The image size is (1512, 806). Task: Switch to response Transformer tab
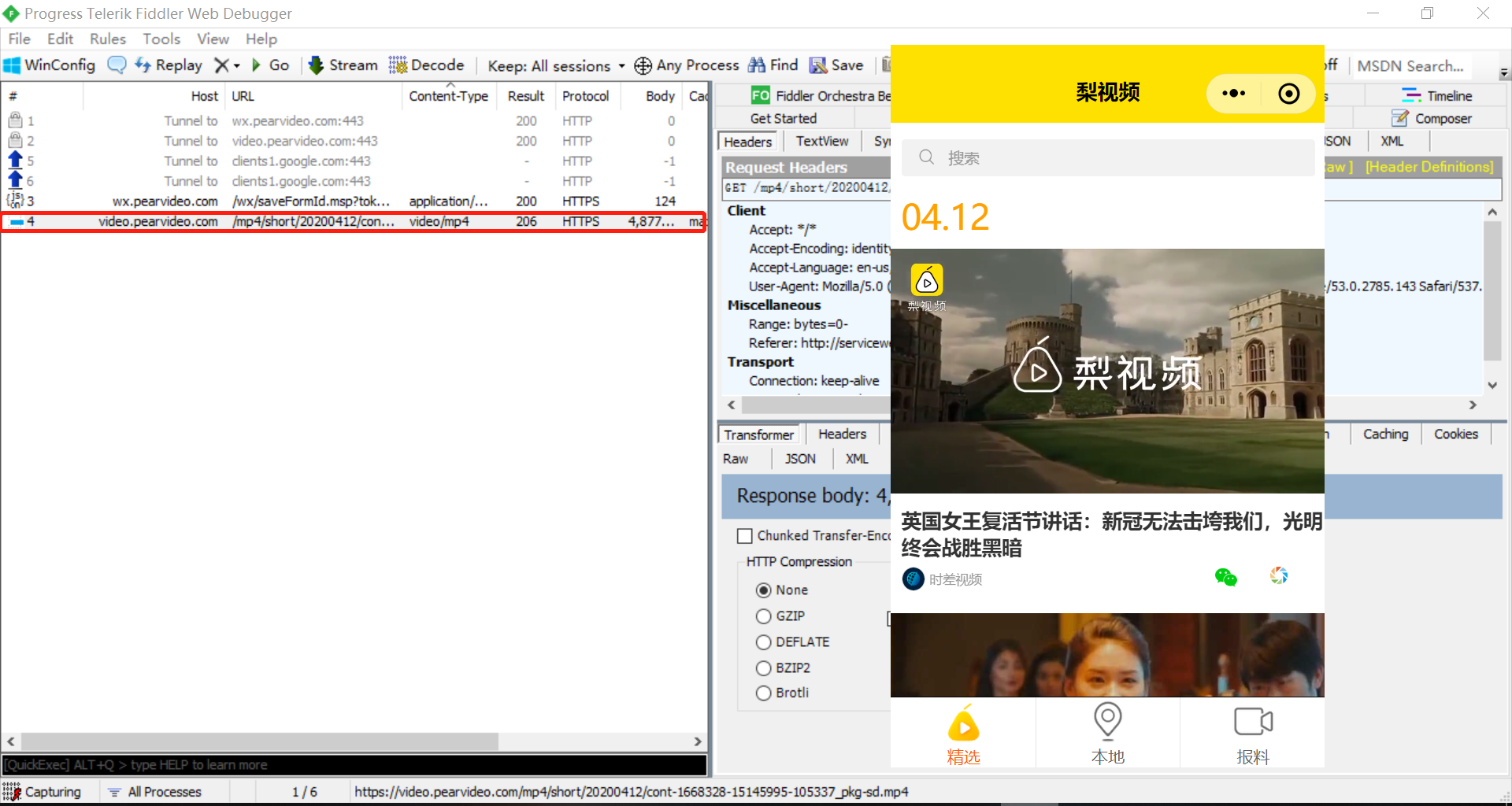759,434
